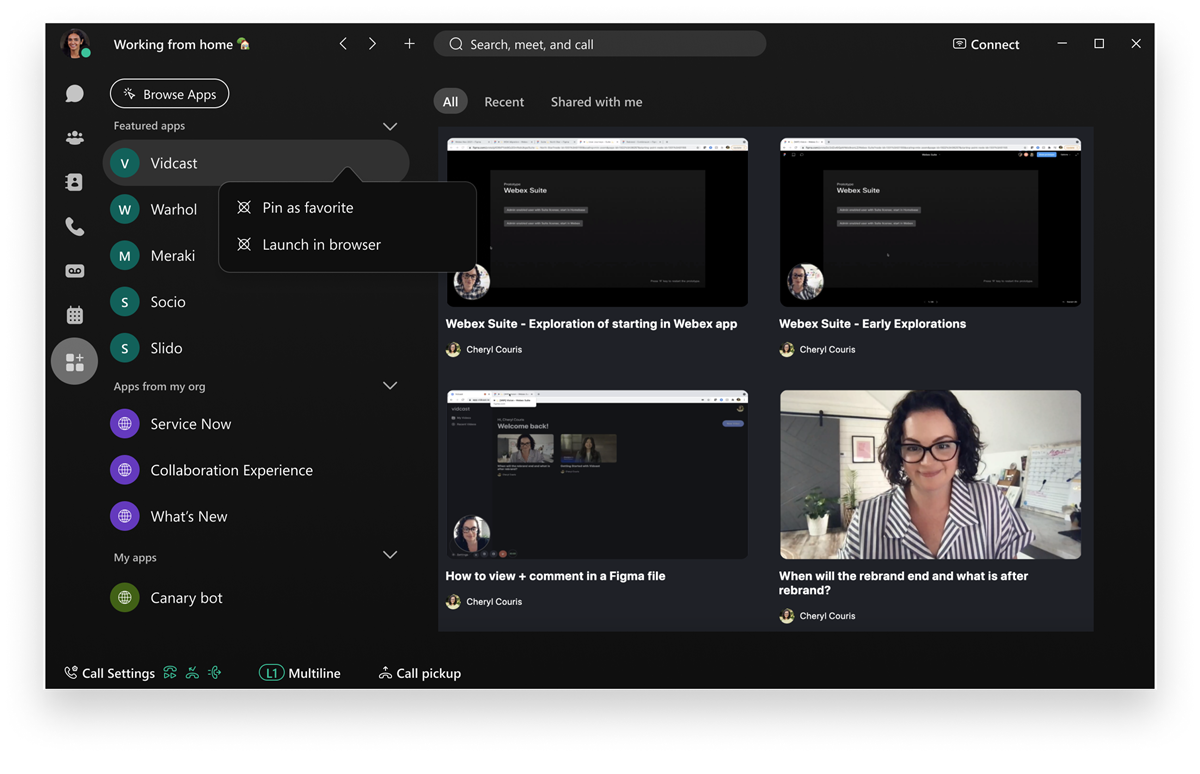Collapse the My apps section
This screenshot has height=774, width=1200.
coord(390,555)
